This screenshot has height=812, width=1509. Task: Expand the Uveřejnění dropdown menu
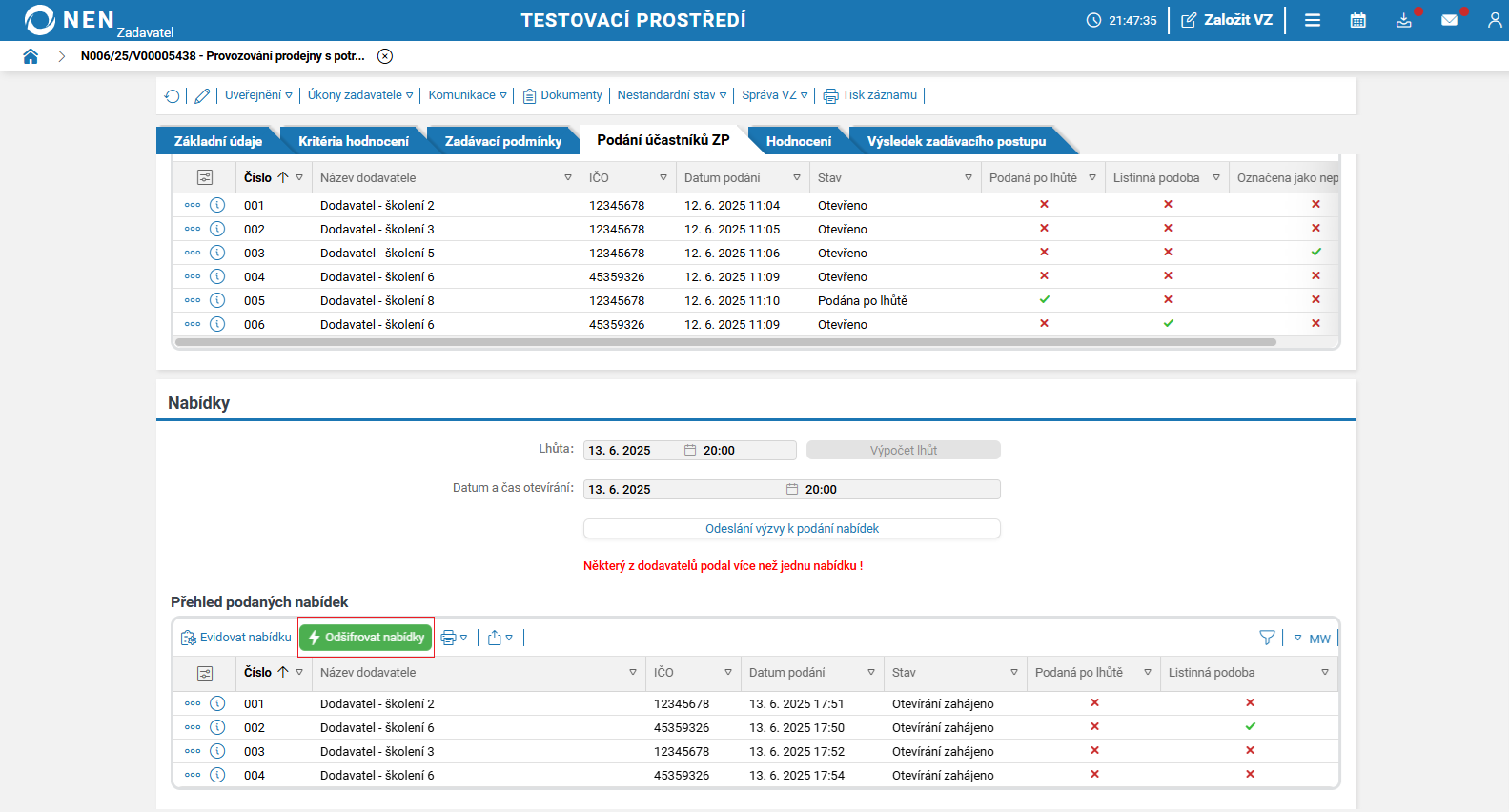257,95
